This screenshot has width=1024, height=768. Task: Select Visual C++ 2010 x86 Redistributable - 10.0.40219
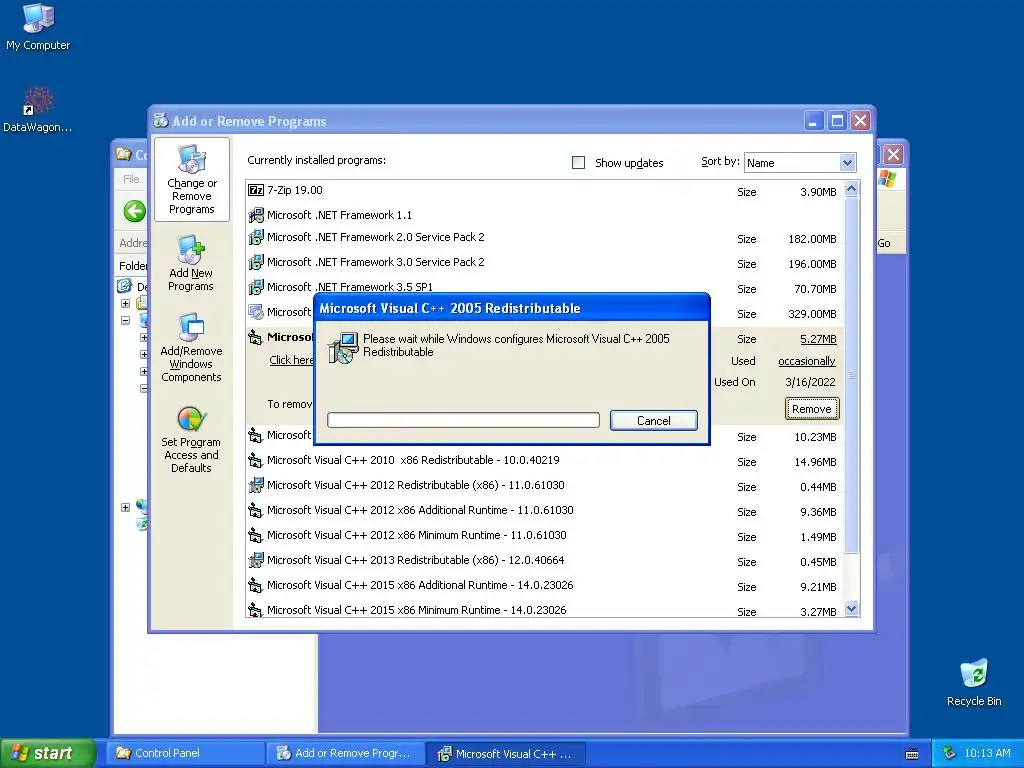pos(413,460)
